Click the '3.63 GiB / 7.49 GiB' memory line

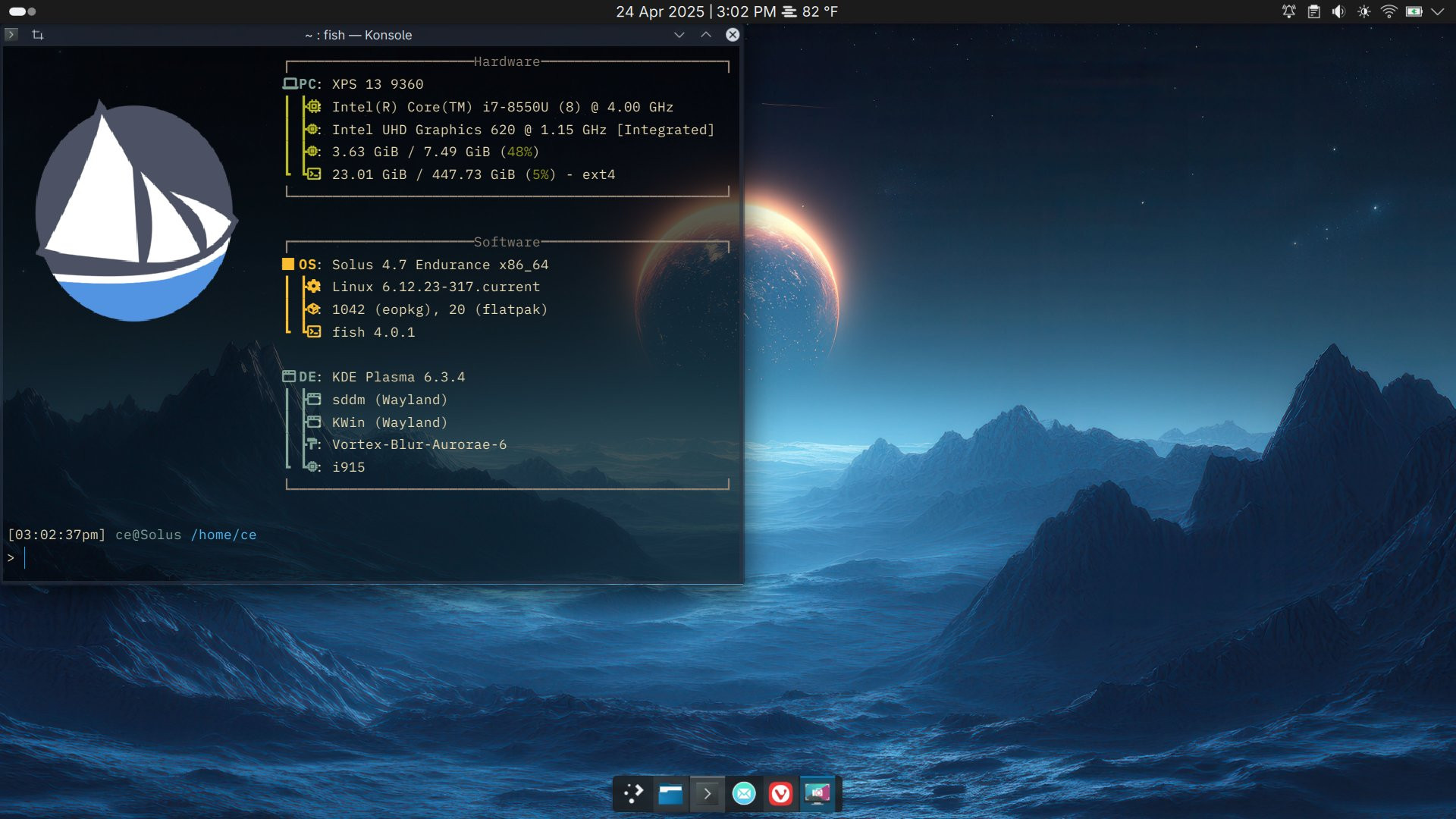(435, 152)
